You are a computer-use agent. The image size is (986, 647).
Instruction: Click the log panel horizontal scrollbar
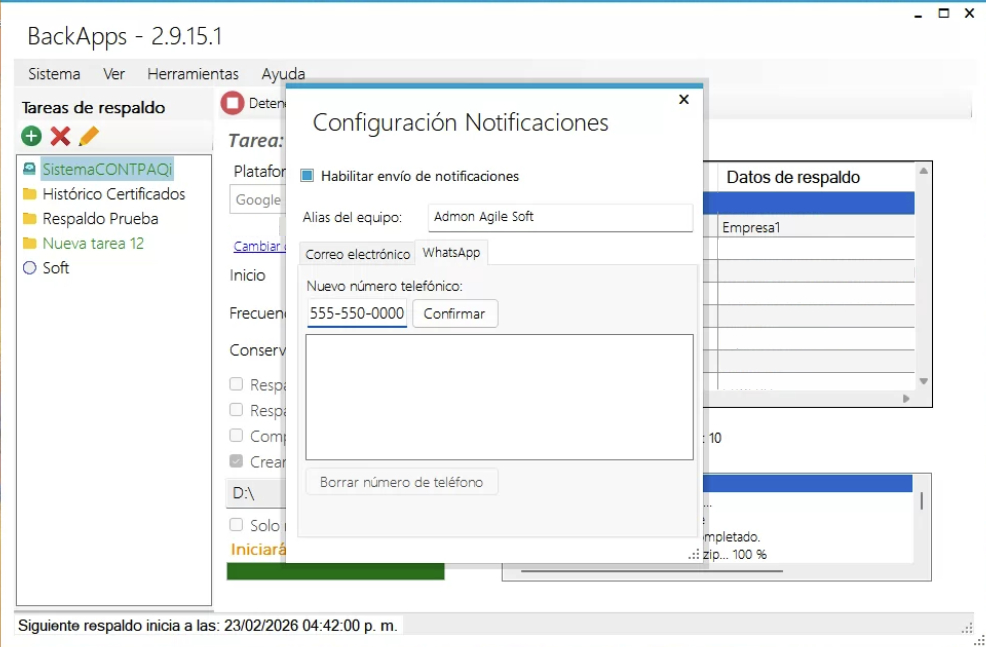[651, 571]
